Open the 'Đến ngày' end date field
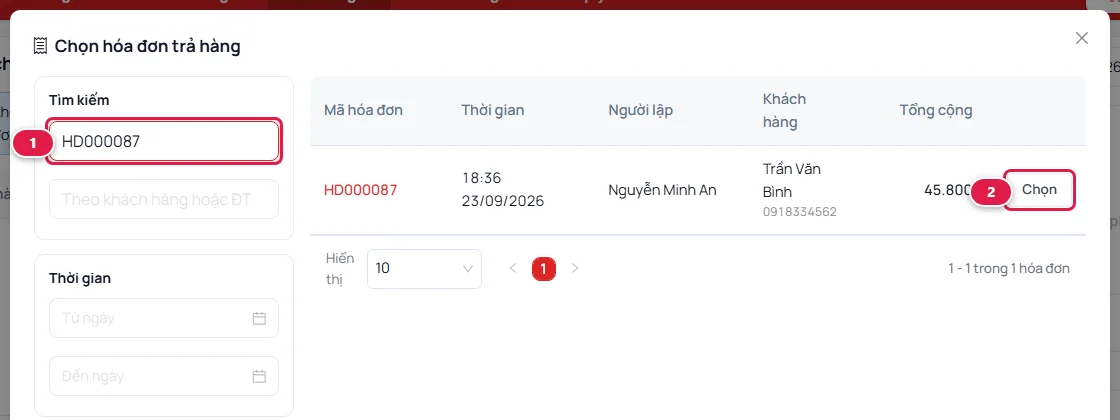 coord(164,376)
